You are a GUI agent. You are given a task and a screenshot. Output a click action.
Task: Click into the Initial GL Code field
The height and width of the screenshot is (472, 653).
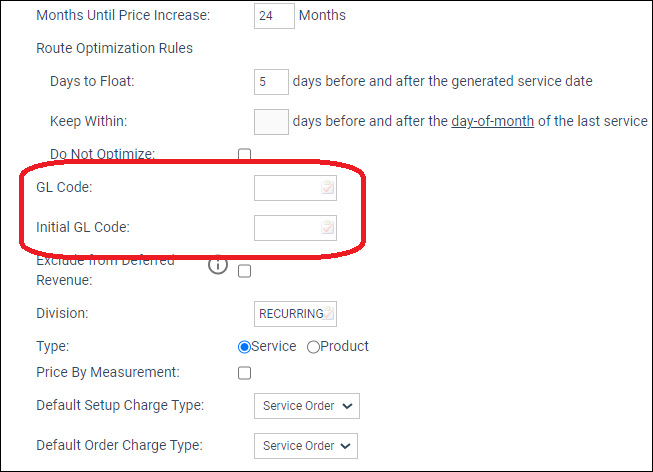click(287, 227)
